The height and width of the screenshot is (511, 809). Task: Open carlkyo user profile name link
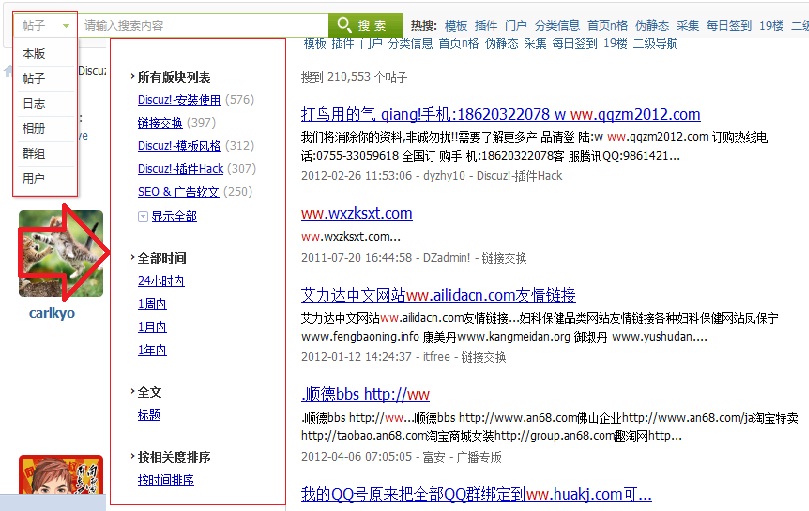coord(52,313)
